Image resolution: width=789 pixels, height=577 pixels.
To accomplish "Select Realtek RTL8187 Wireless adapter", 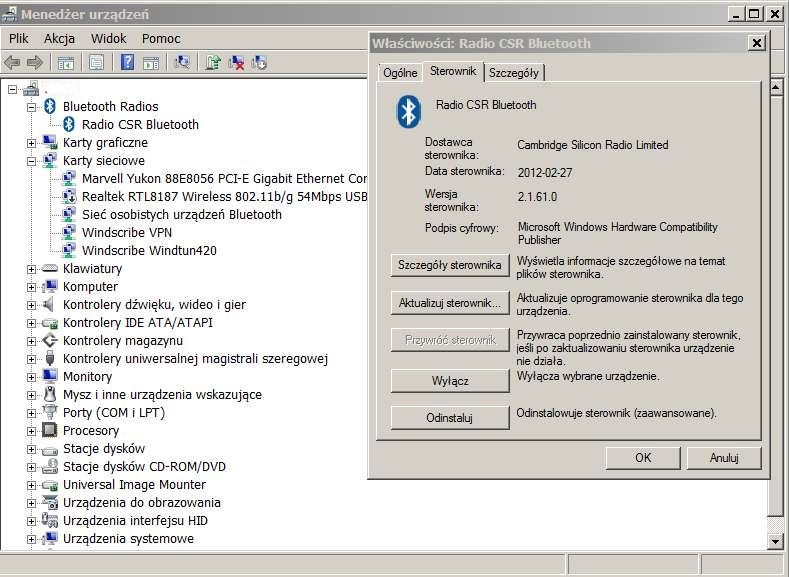I will [224, 197].
